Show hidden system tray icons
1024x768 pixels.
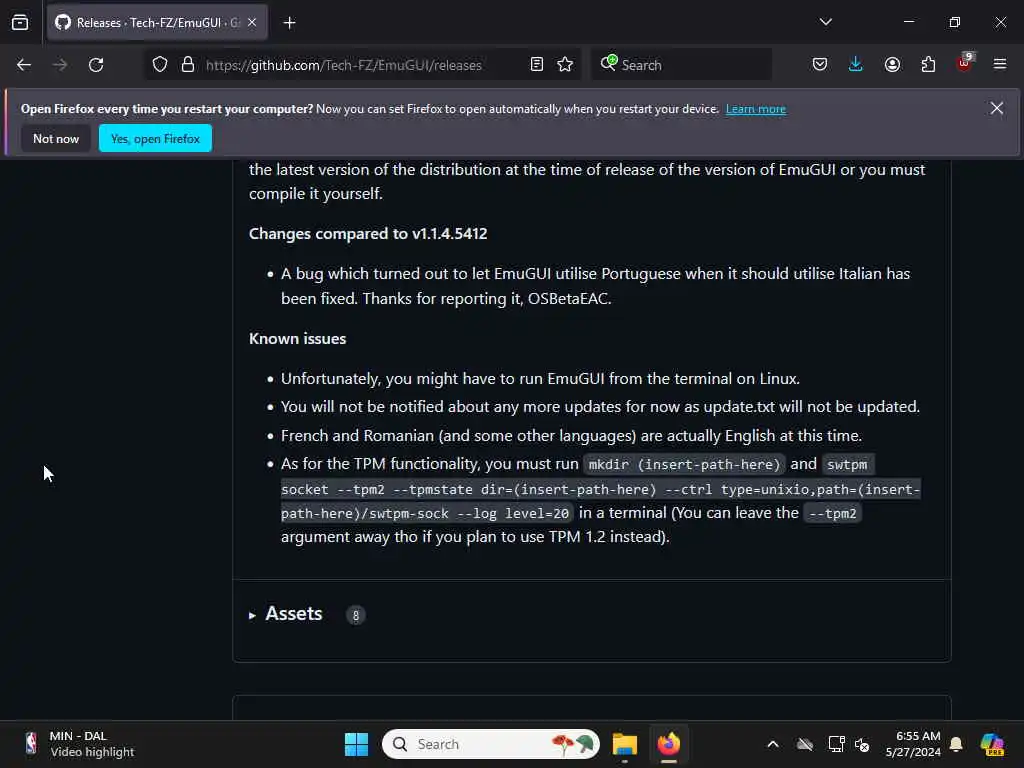773,744
